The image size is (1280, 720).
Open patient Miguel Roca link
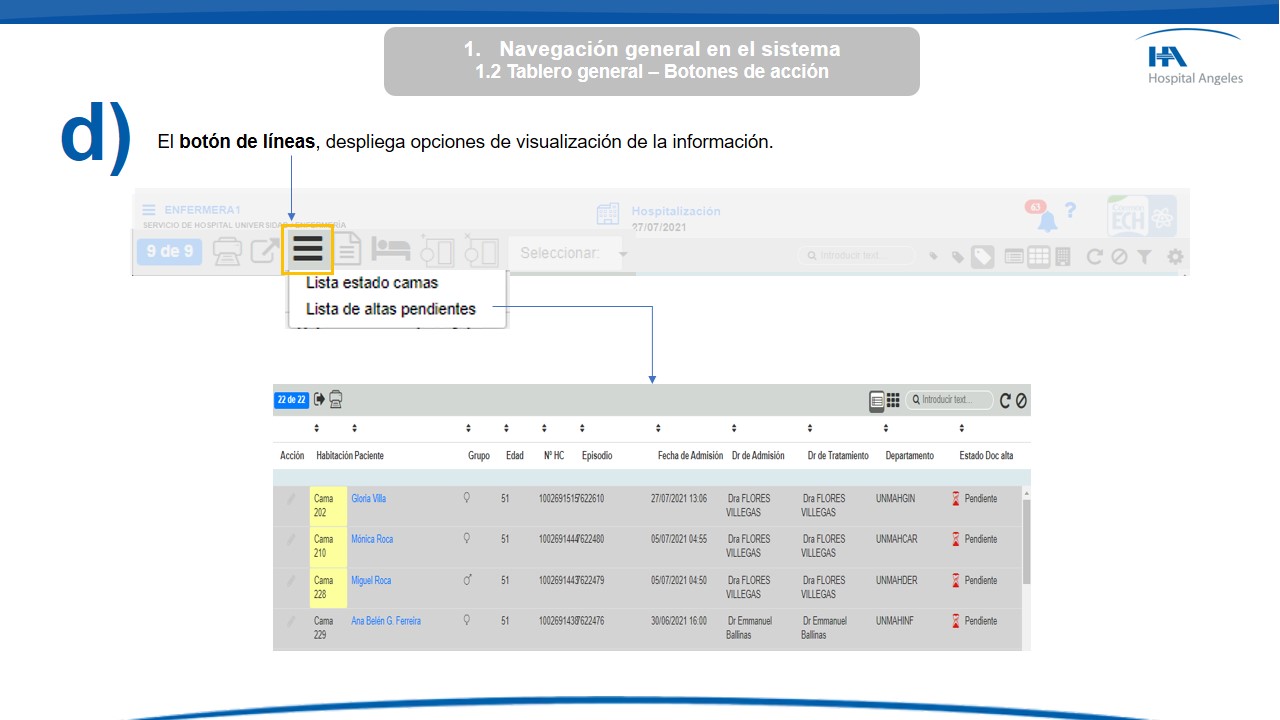click(x=371, y=580)
